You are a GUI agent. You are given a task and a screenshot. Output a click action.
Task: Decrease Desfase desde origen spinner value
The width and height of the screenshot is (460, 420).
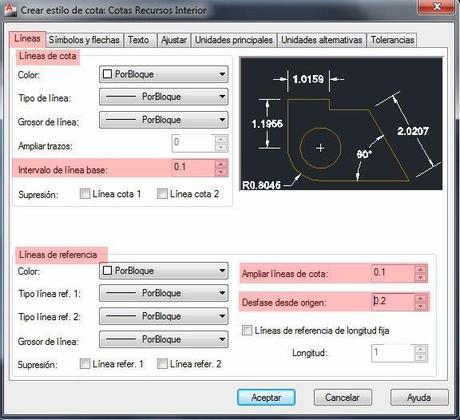[x=421, y=306]
